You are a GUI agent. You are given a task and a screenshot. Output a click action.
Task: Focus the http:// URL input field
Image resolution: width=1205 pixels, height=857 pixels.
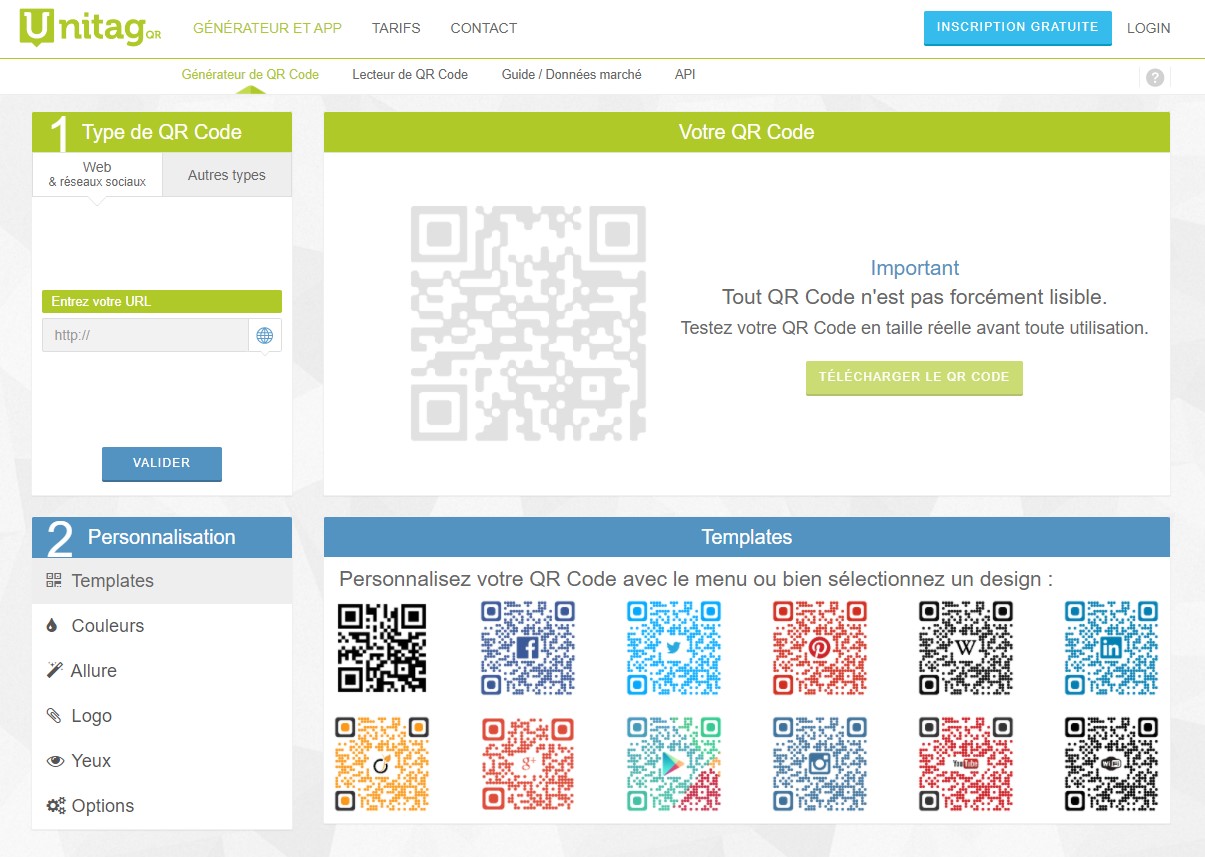145,336
